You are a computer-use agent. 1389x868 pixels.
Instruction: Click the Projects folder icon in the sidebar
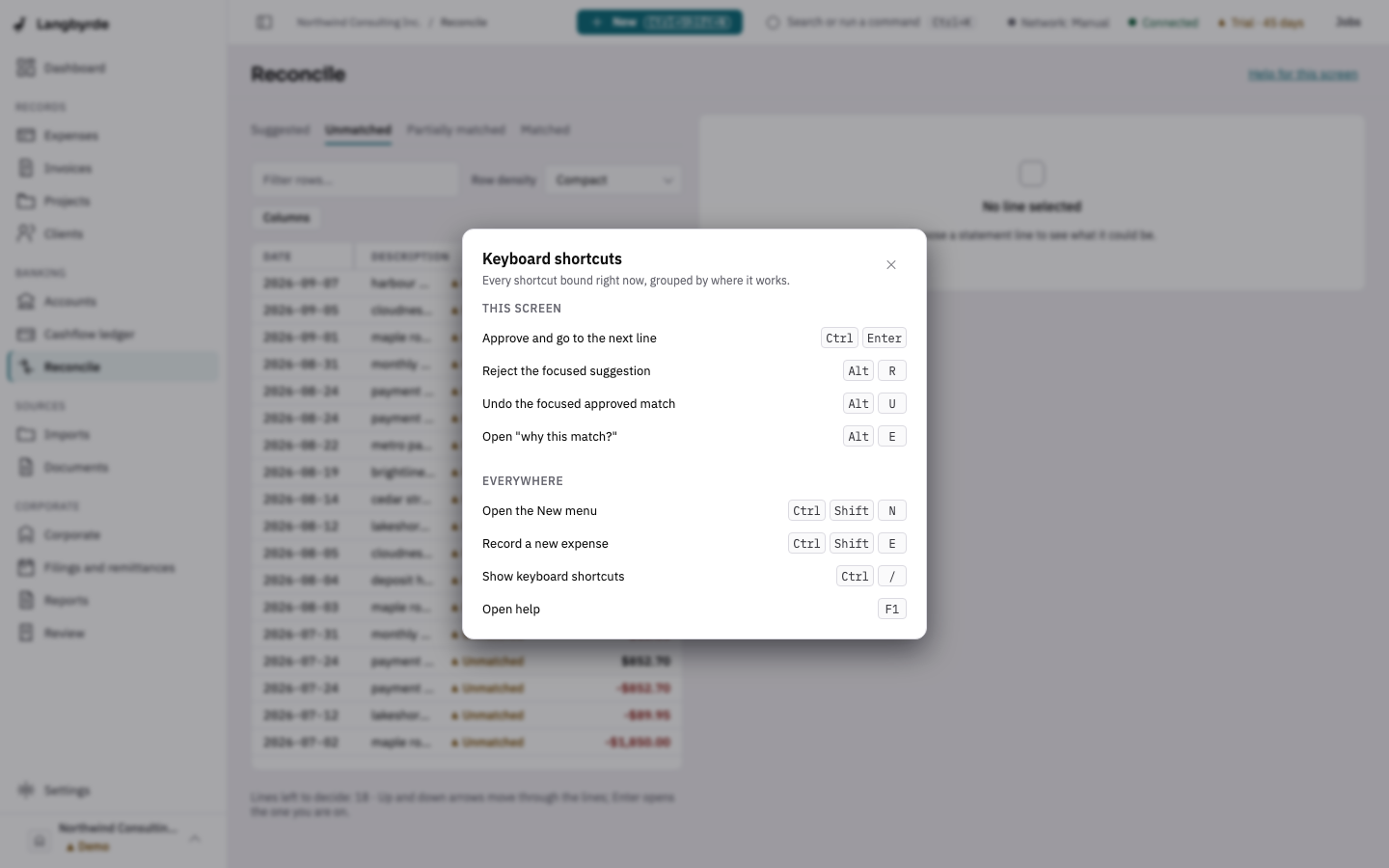[26, 201]
